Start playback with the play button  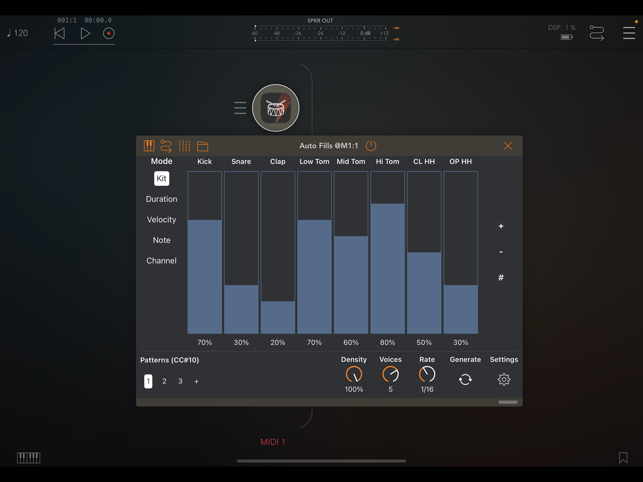[x=85, y=33]
